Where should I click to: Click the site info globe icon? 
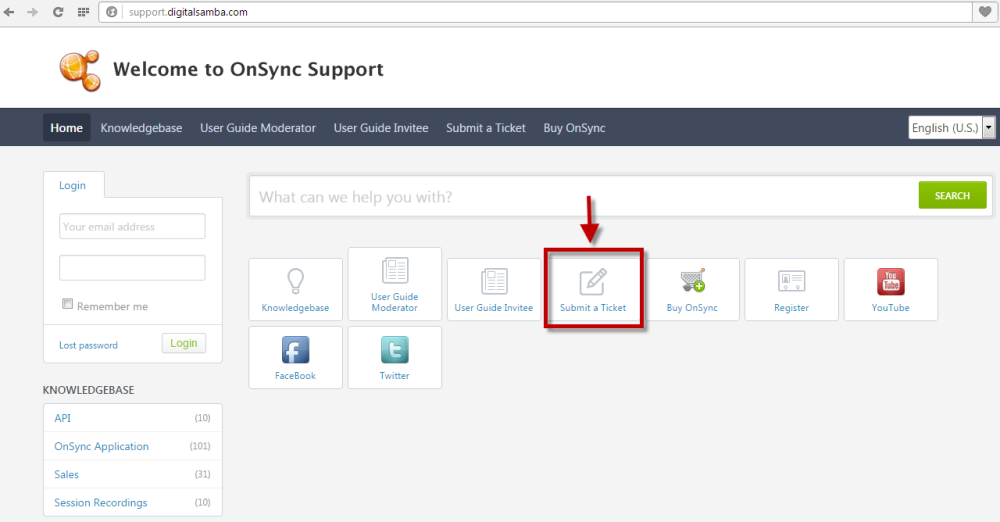[x=112, y=12]
